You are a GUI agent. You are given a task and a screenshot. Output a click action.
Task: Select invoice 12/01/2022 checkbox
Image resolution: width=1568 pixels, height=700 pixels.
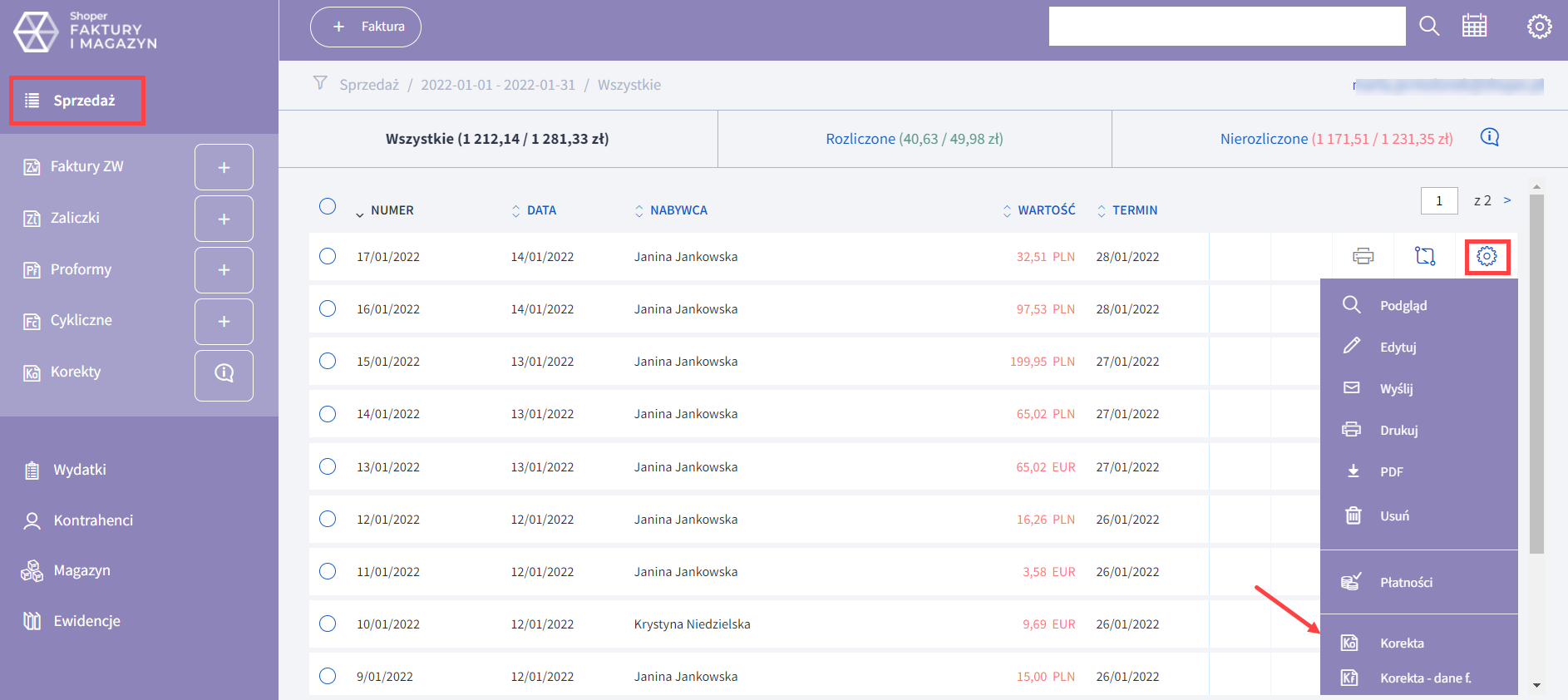328,519
